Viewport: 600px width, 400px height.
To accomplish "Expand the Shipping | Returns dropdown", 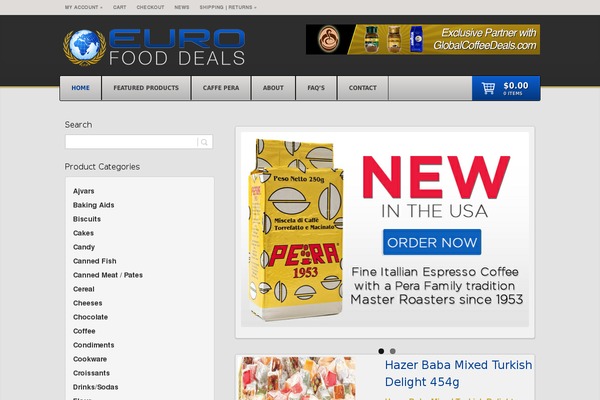I will click(228, 7).
